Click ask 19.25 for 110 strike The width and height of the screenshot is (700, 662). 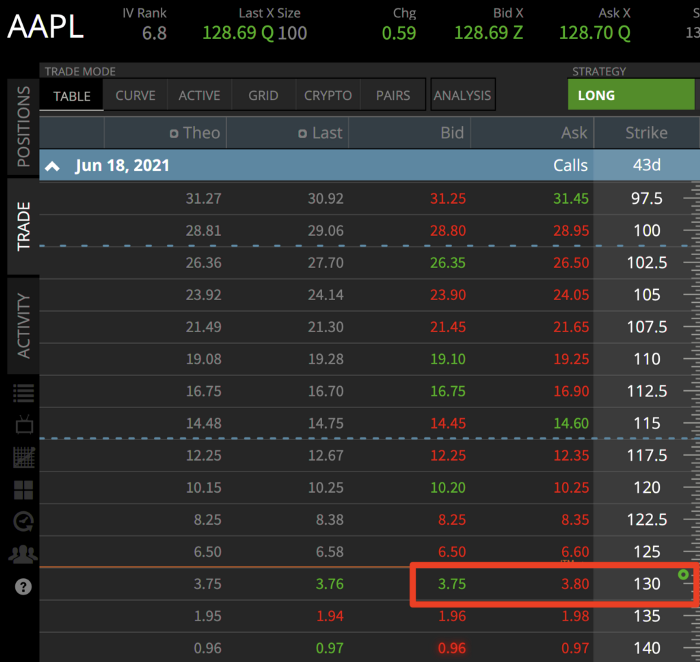click(571, 359)
